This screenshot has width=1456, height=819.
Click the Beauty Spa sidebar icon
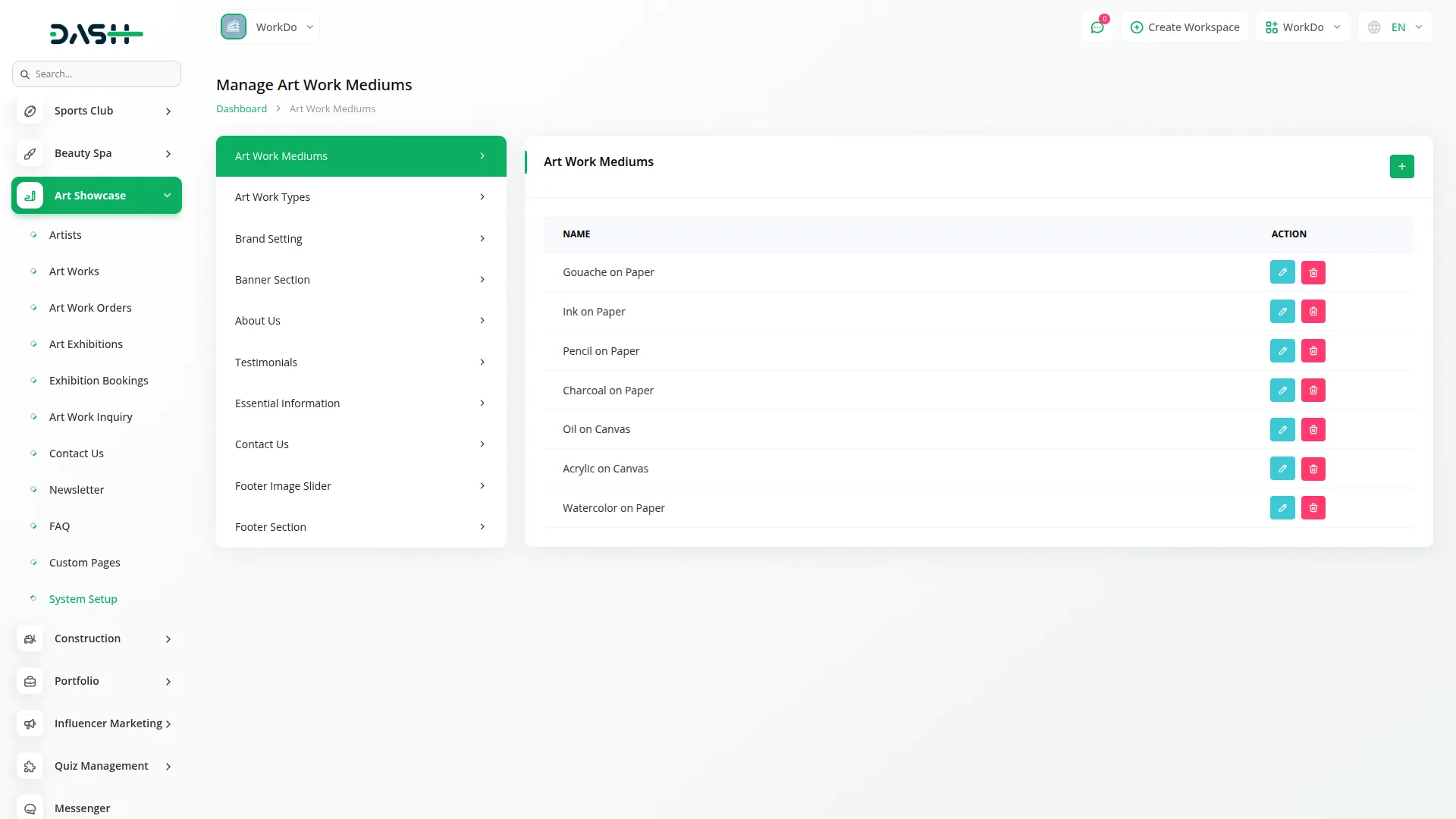tap(30, 153)
